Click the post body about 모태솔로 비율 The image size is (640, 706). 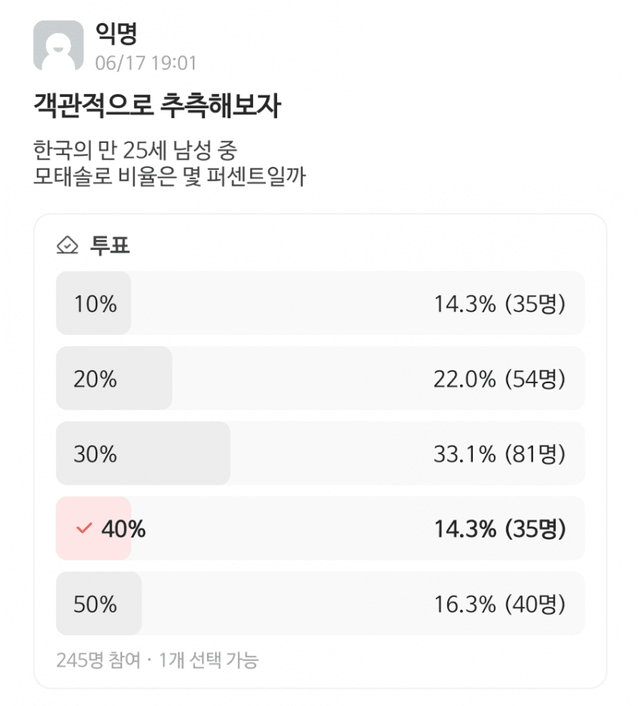click(170, 165)
